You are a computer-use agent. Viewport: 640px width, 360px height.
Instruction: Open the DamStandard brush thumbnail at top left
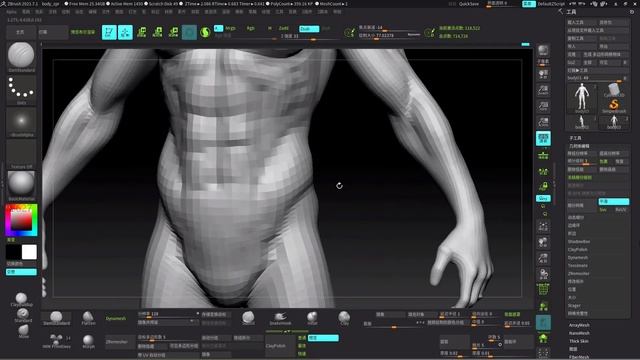click(x=21, y=56)
